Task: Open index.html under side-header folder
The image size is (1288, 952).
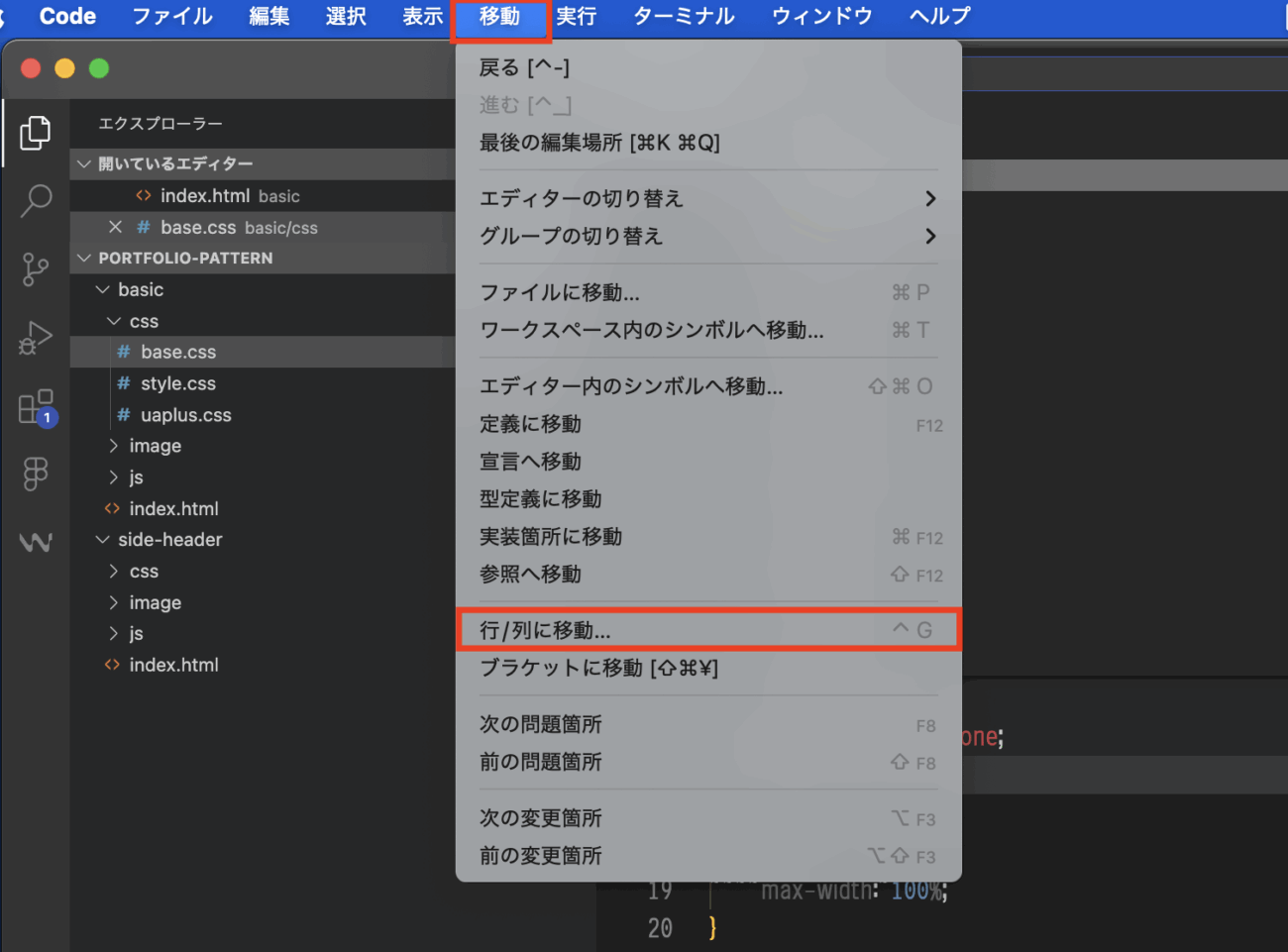Action: click(x=173, y=665)
